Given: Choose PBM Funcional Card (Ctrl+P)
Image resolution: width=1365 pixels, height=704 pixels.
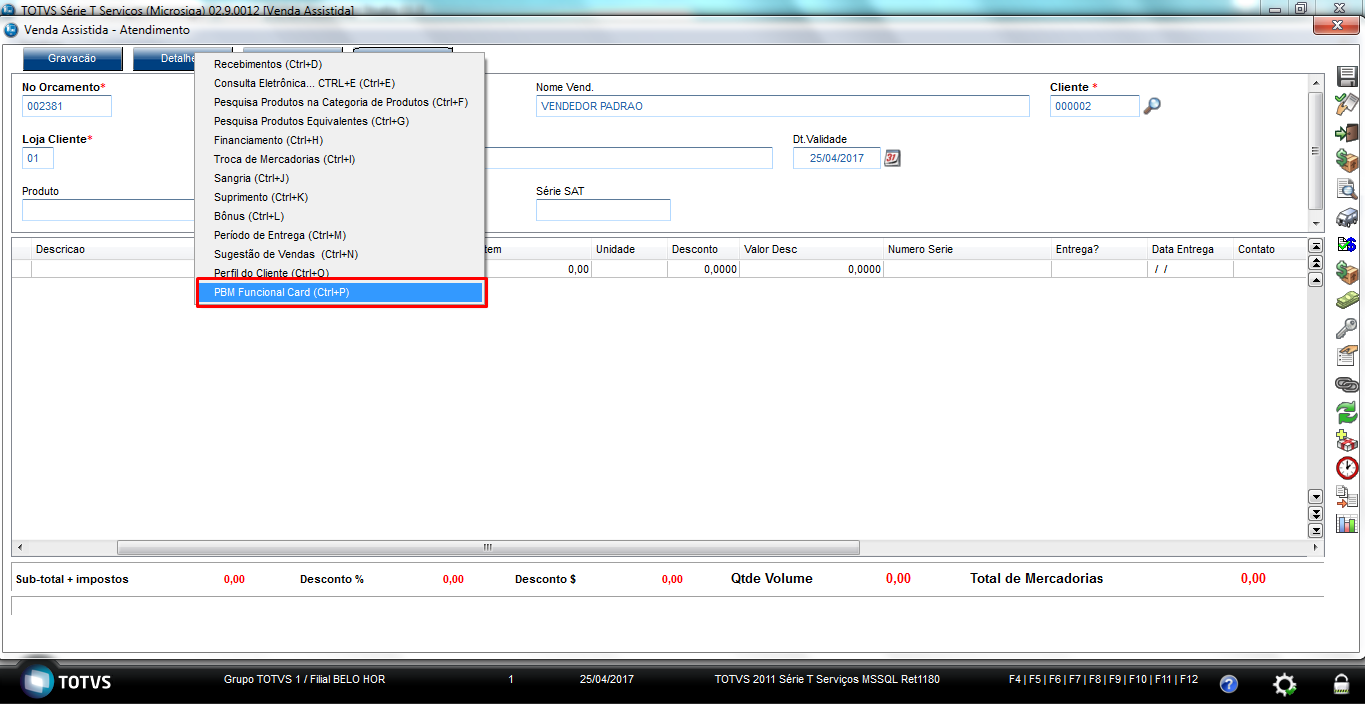Looking at the screenshot, I should click(x=340, y=292).
